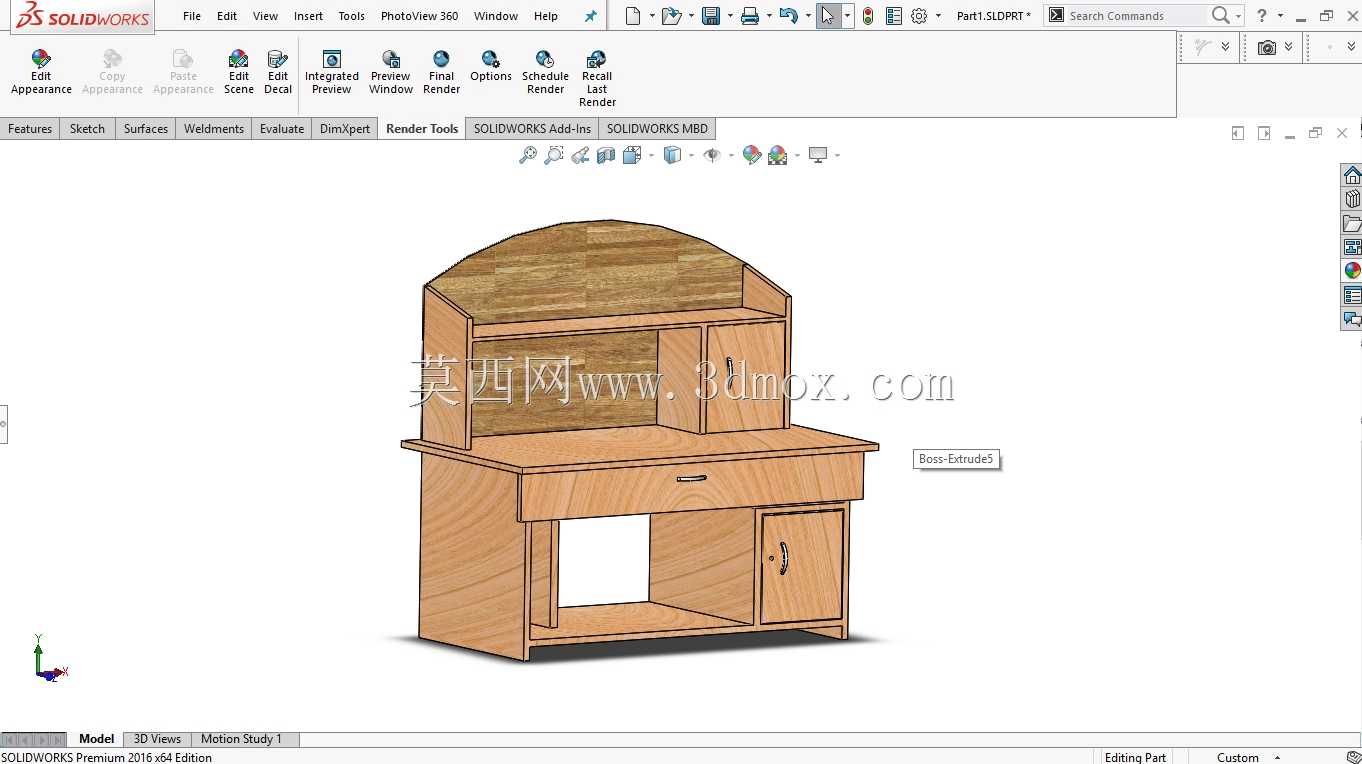Click the Edit Scene icon
This screenshot has width=1362, height=764.
[x=239, y=72]
